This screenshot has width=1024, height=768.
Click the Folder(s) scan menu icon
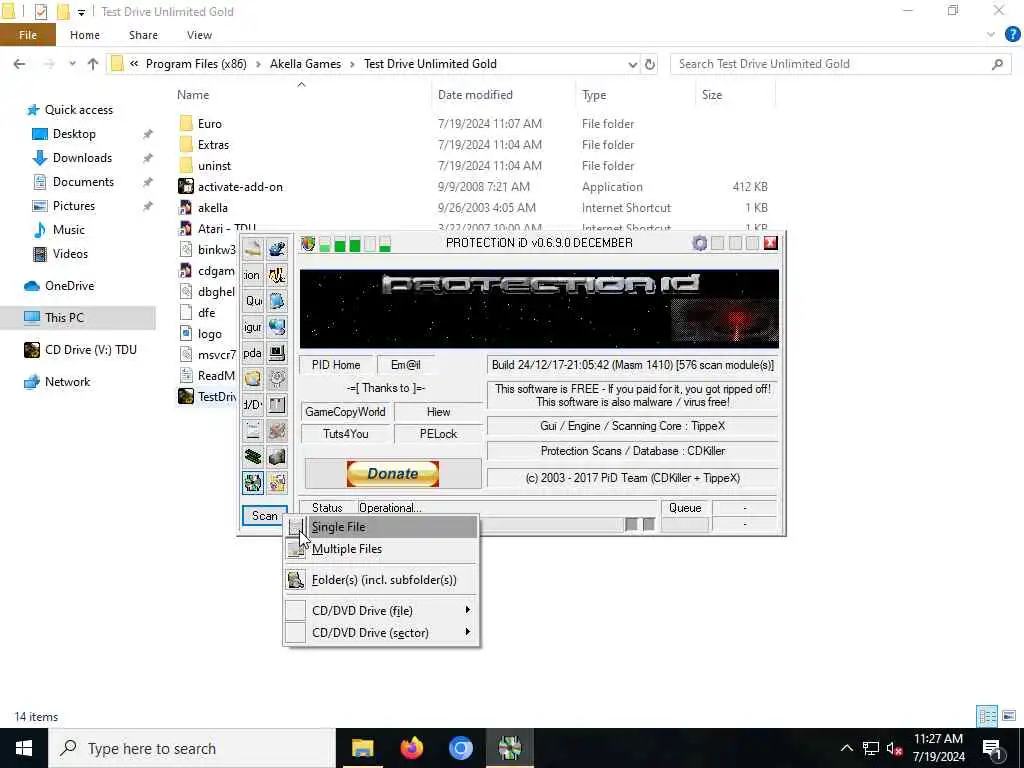296,580
